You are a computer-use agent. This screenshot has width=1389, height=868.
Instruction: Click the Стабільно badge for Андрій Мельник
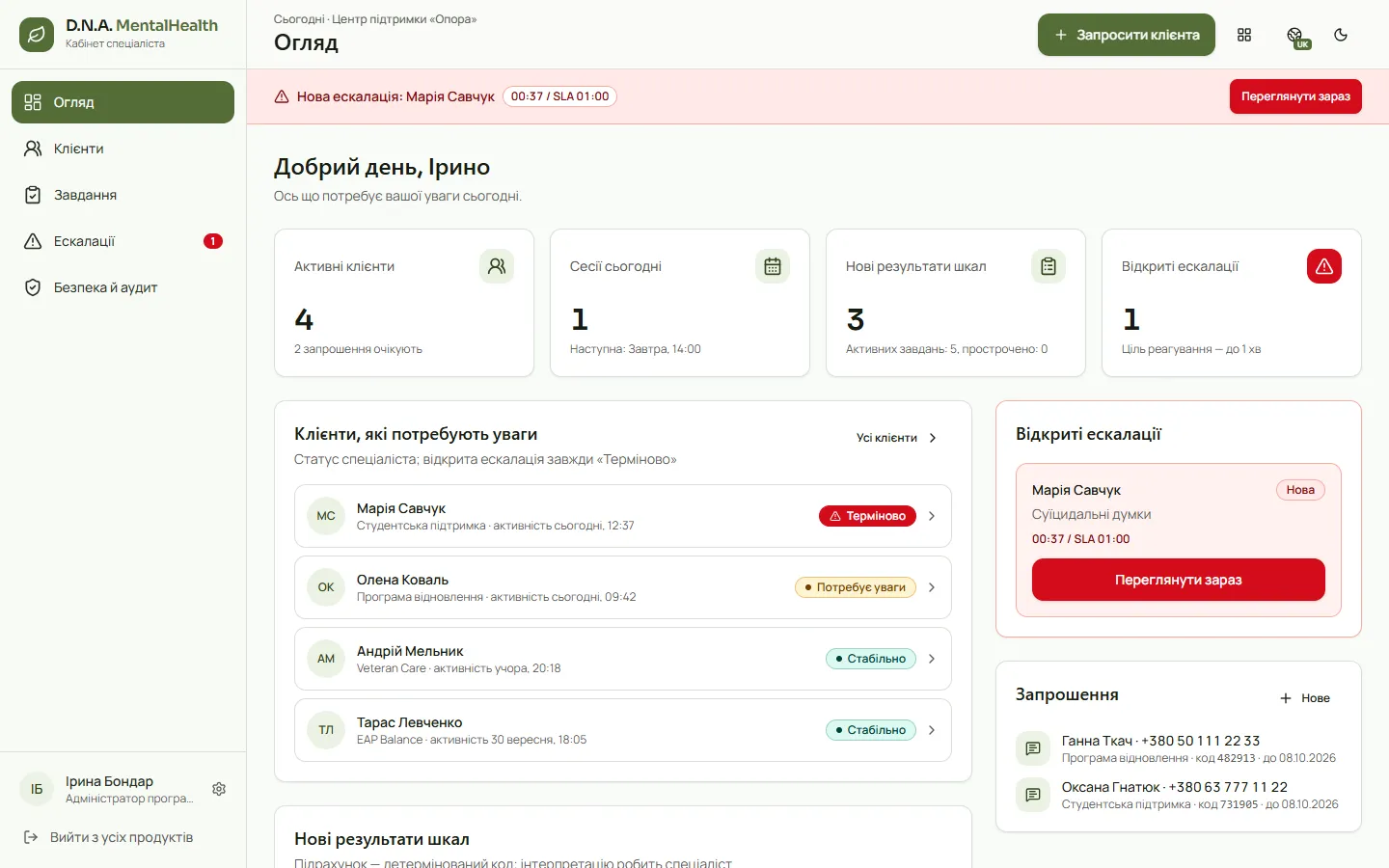[x=871, y=659]
